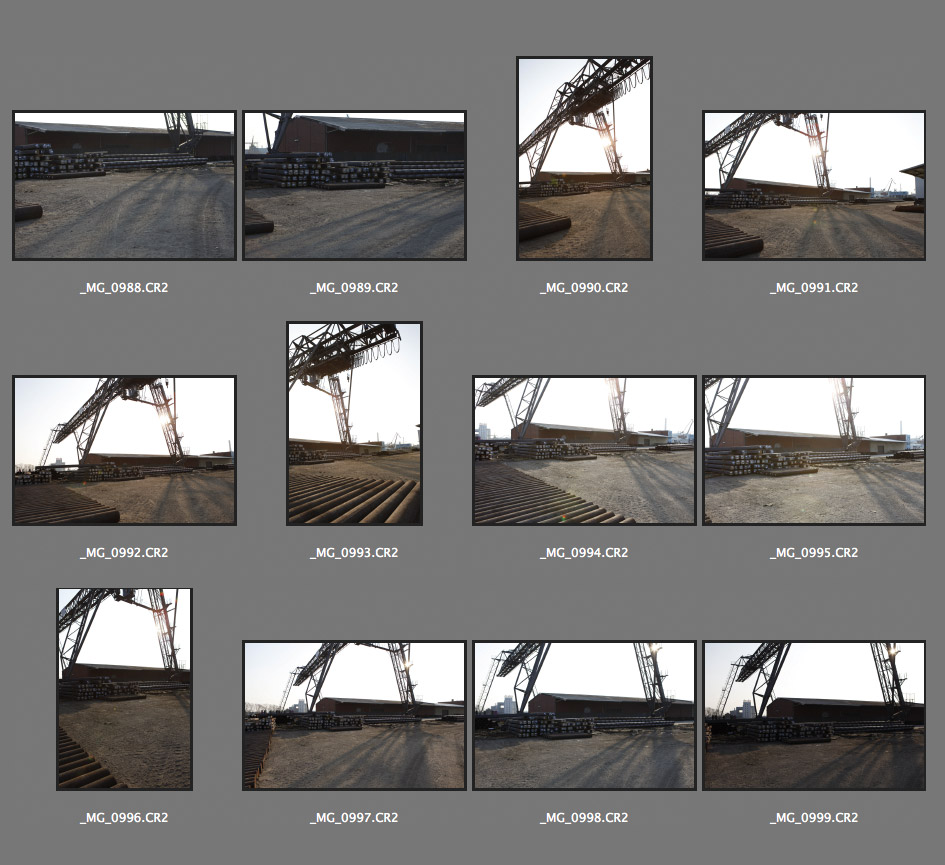
Task: Select the _MG_0994.CR2 filename text
Action: point(584,553)
